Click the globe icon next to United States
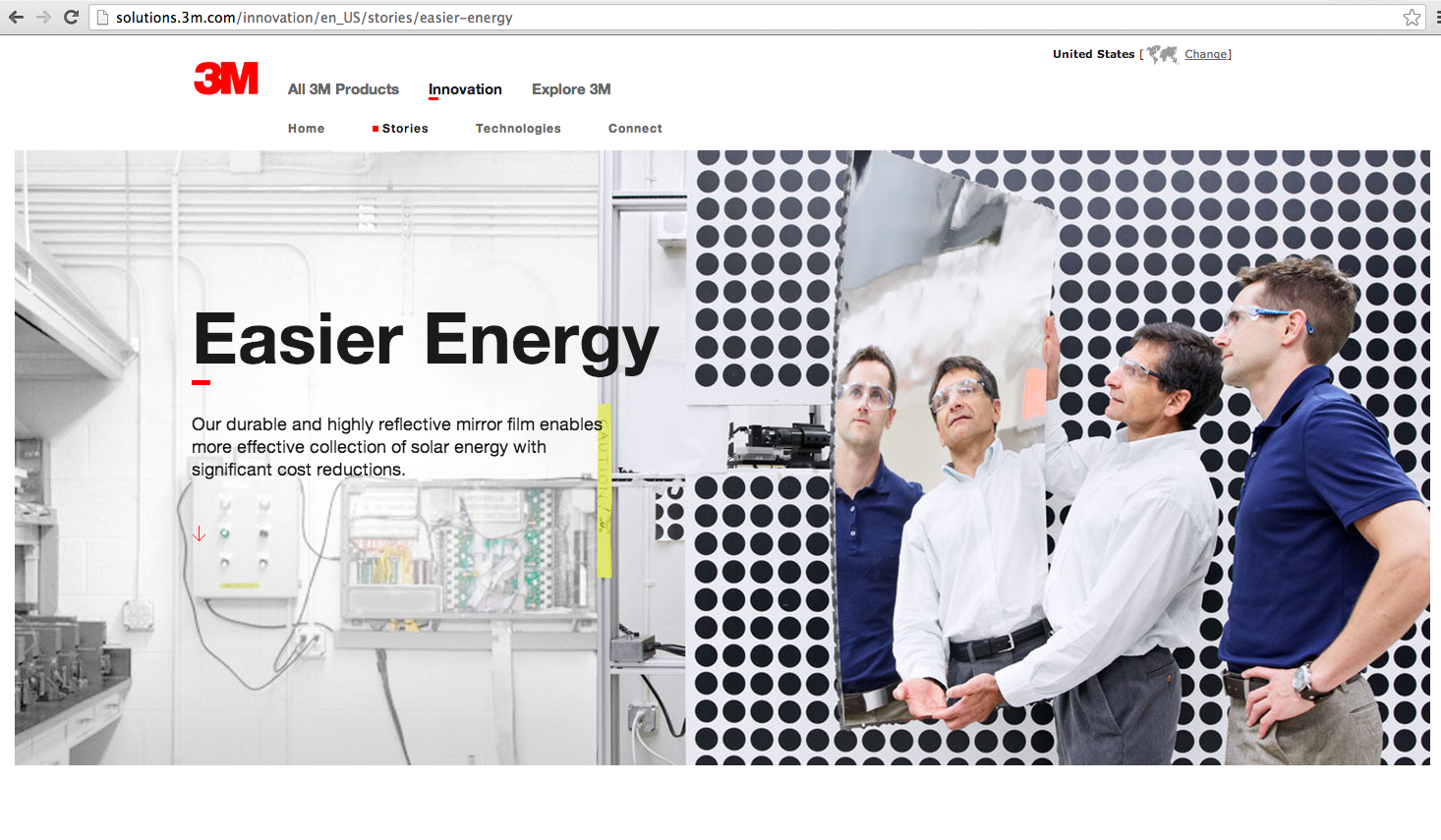The width and height of the screenshot is (1441, 840). [1161, 54]
